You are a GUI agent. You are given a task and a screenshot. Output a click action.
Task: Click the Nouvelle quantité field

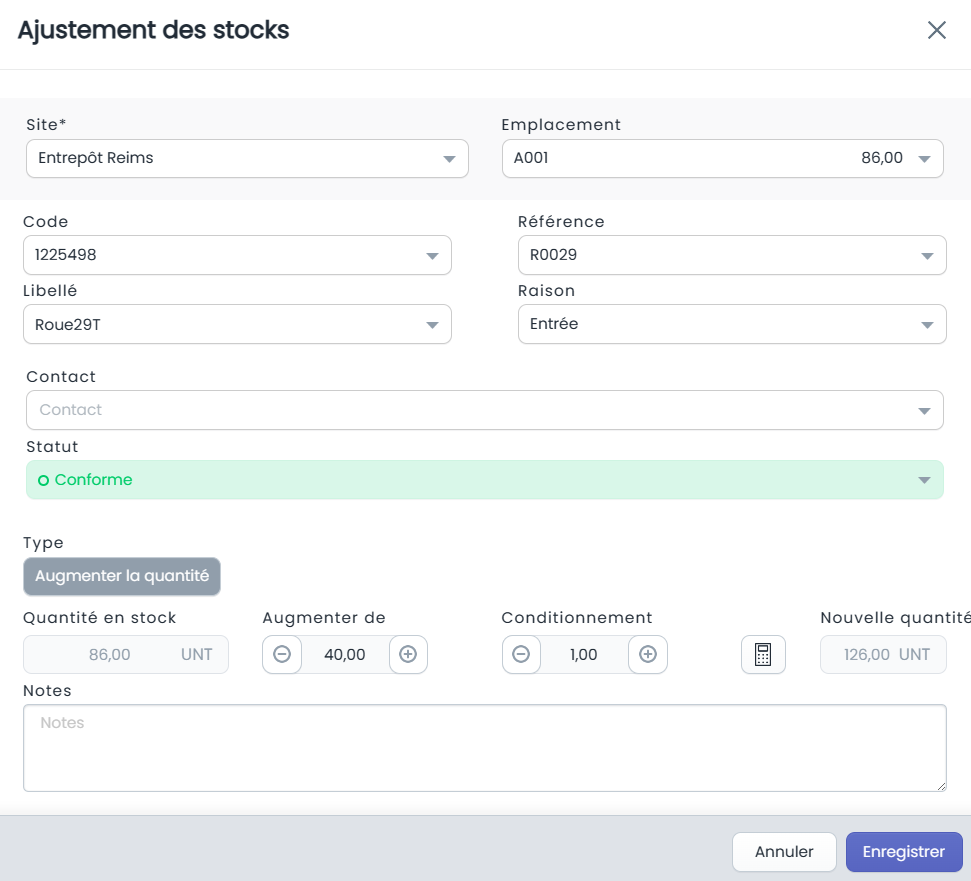pos(883,654)
